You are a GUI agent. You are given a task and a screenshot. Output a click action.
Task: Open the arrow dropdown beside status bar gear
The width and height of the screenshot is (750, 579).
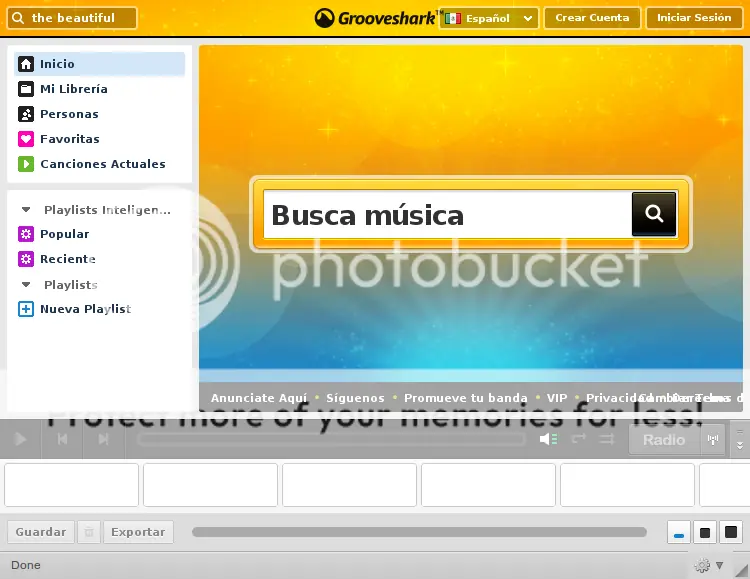tap(719, 566)
